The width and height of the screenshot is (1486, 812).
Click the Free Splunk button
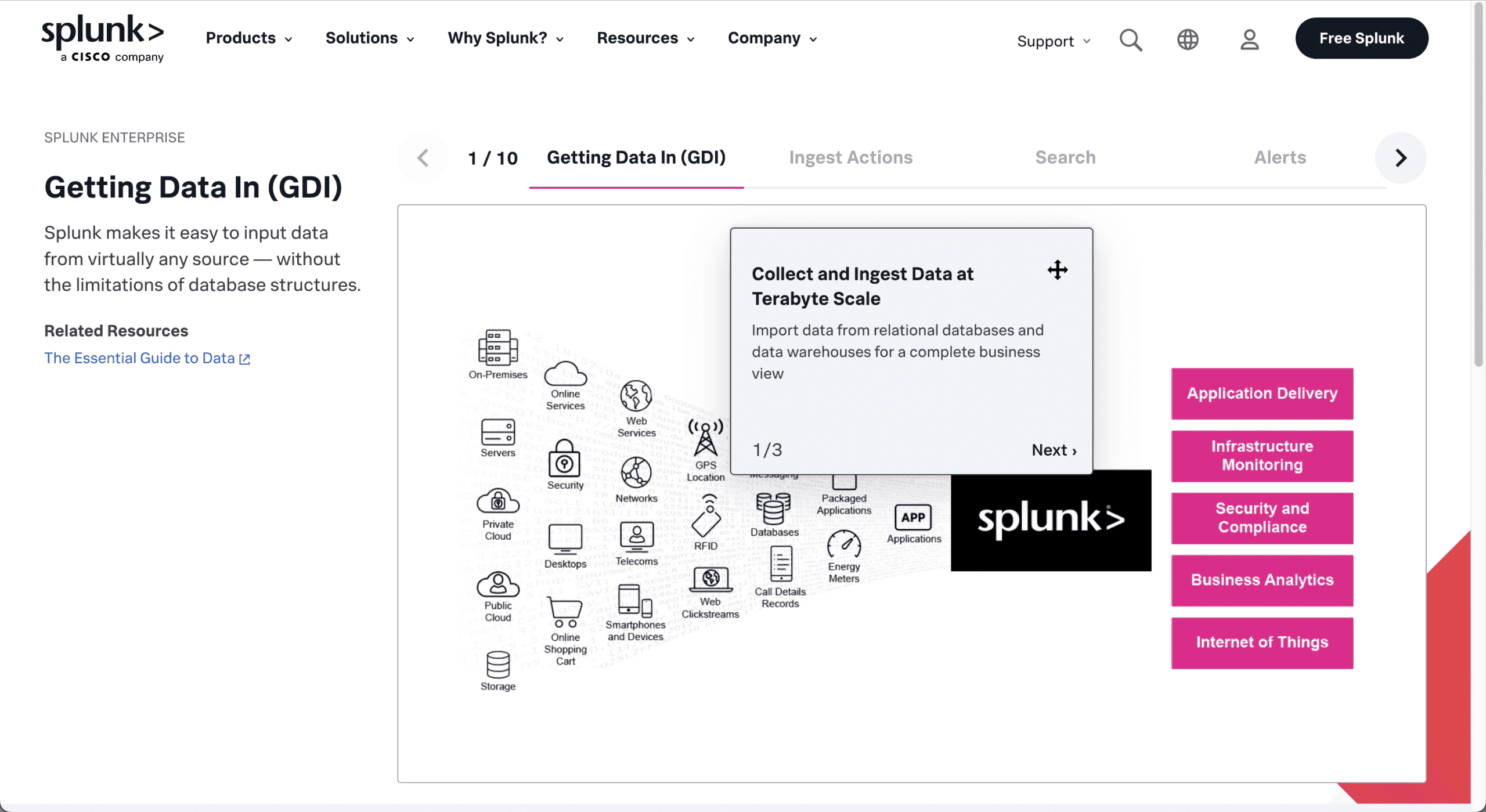1362,38
